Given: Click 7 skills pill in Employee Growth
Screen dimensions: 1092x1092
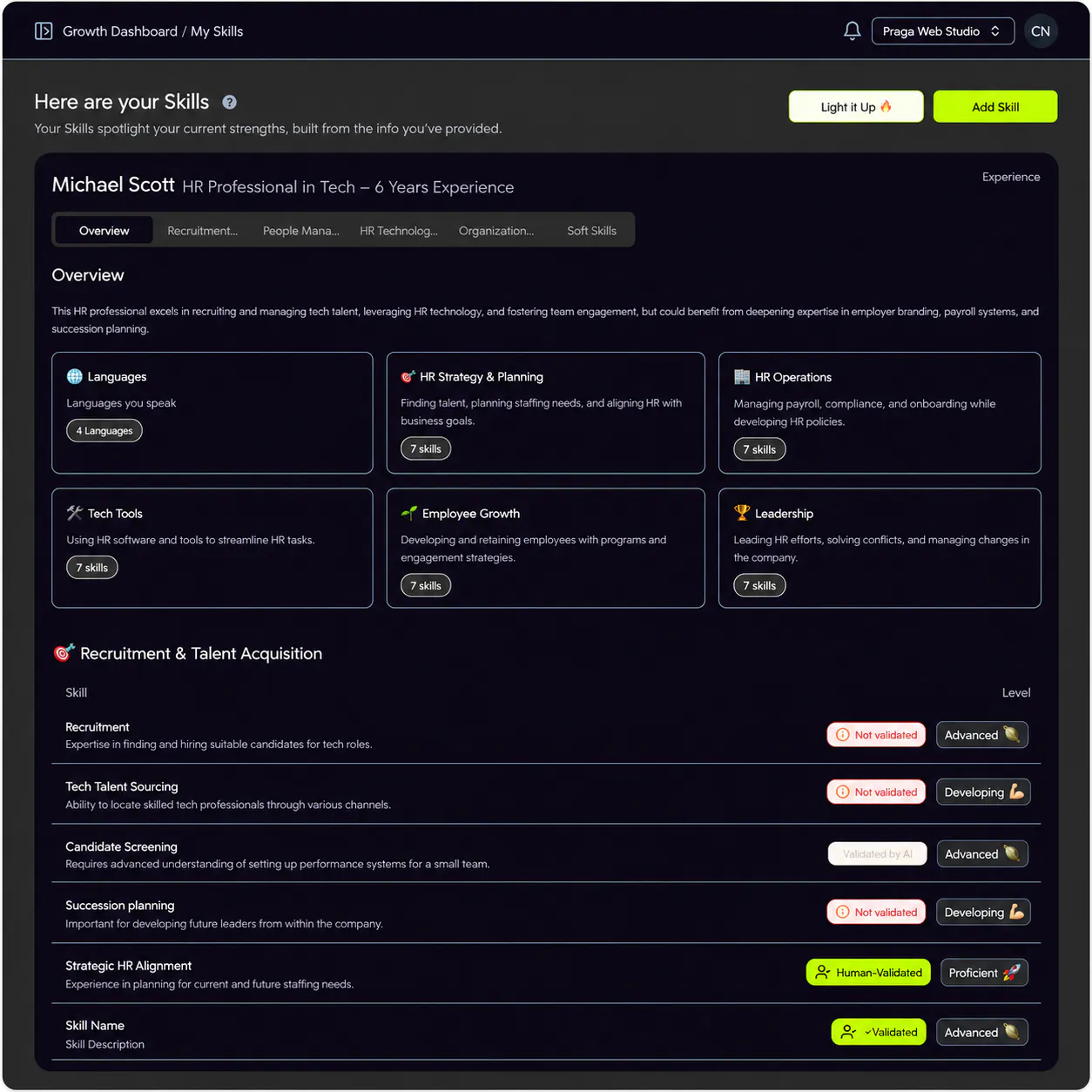Looking at the screenshot, I should coord(426,585).
